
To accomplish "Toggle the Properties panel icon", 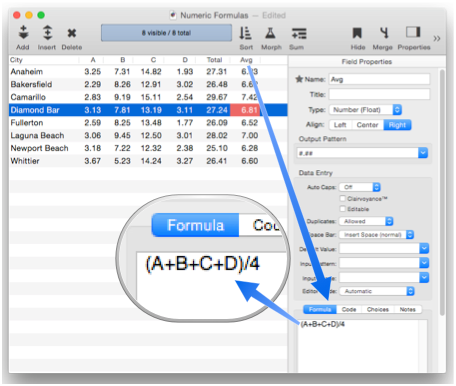I will pyautogui.click(x=413, y=32).
